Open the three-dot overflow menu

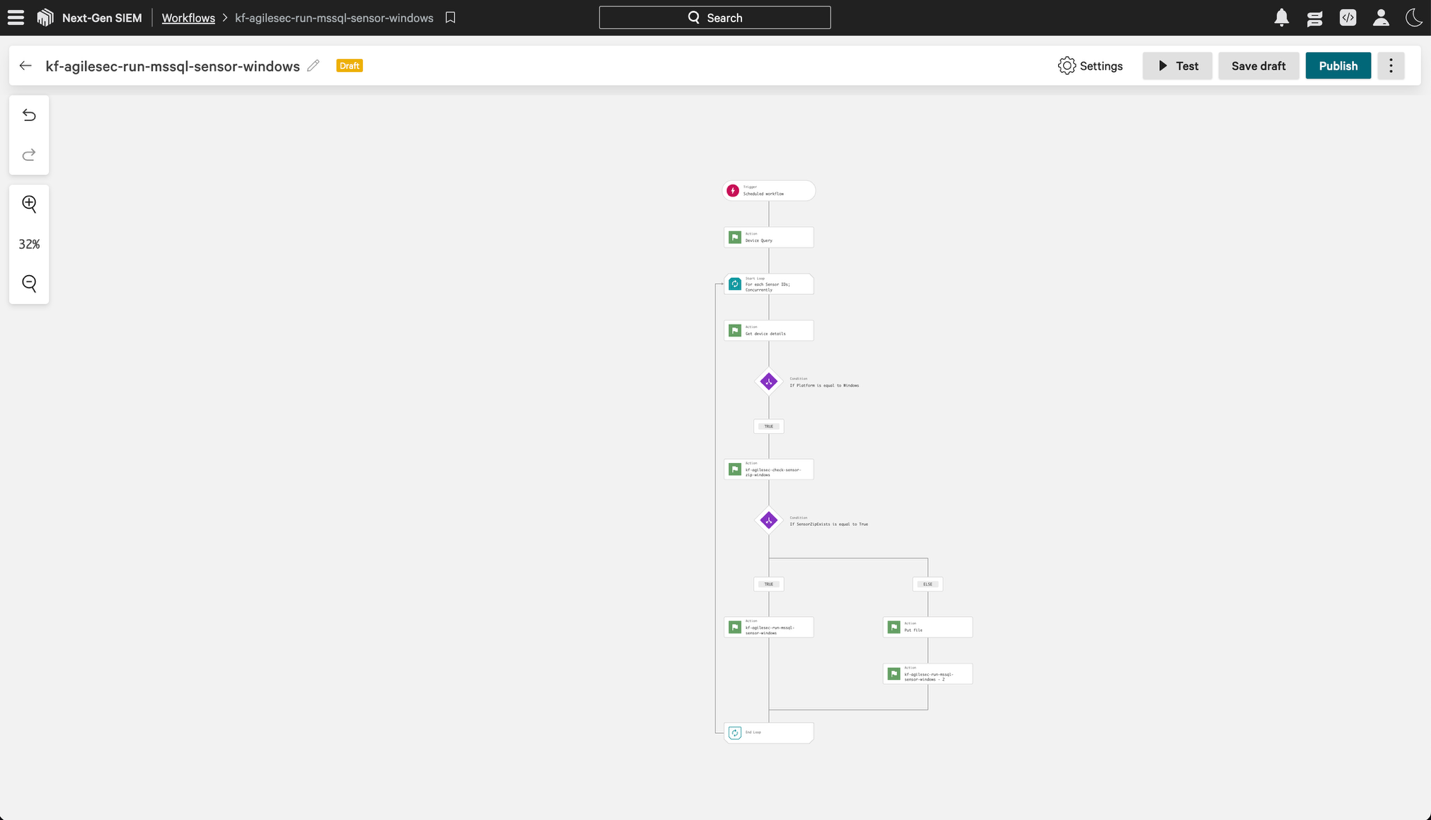click(1390, 65)
